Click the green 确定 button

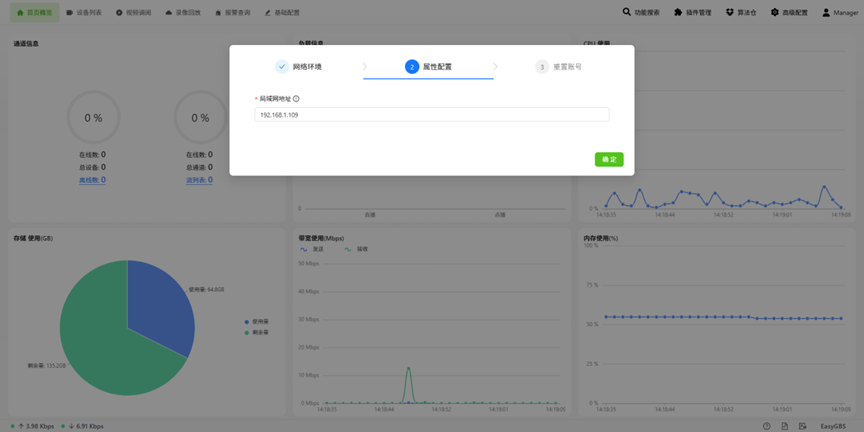point(609,159)
